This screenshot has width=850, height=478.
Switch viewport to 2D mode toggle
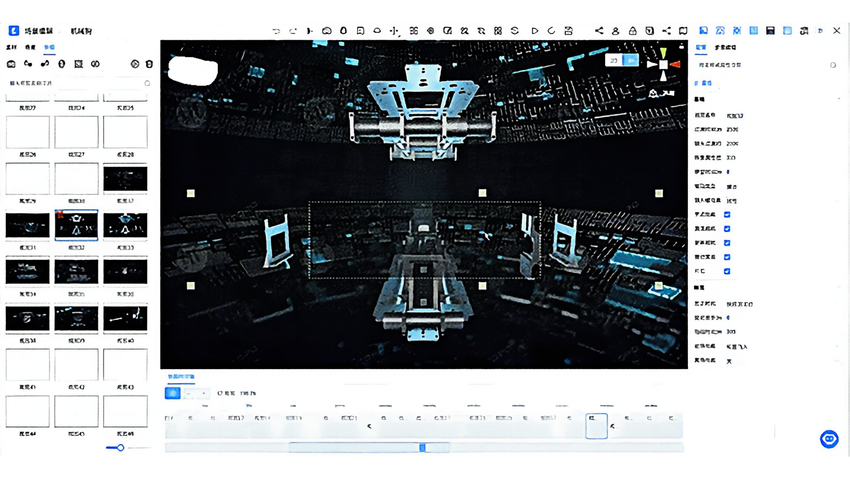coord(614,61)
